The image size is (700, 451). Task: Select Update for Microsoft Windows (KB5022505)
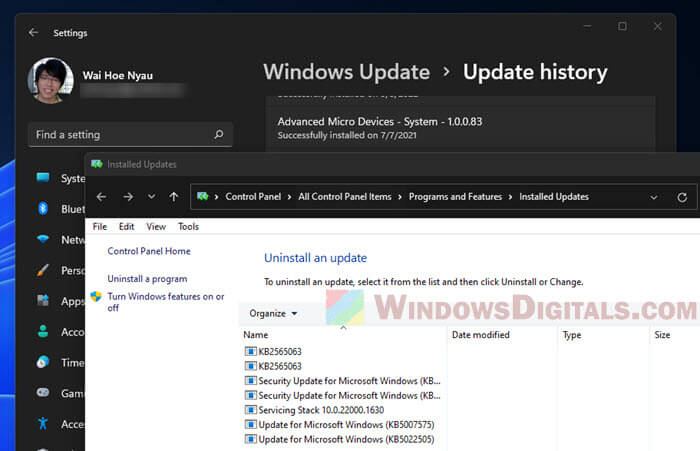point(339,439)
